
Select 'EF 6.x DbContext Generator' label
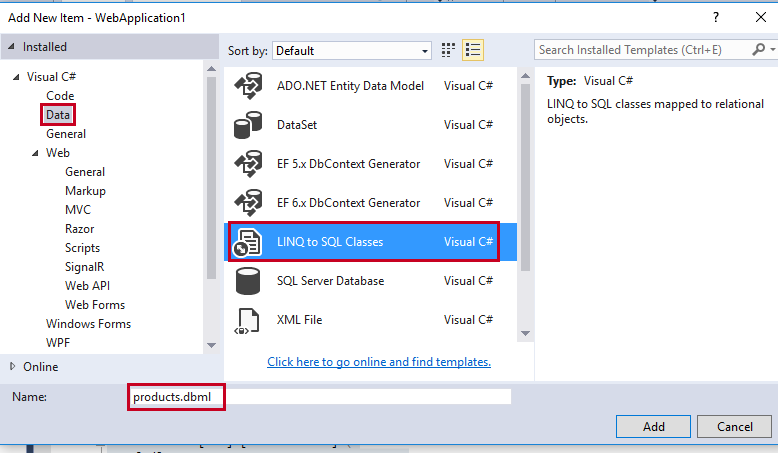[x=348, y=203]
